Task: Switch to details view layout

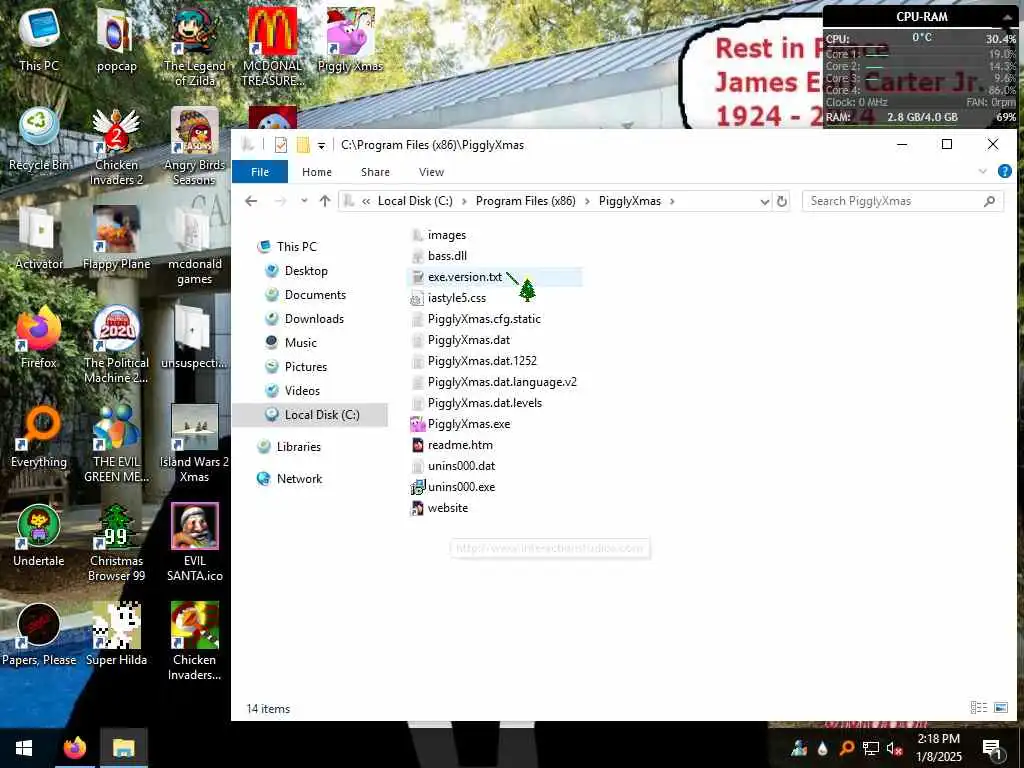Action: (x=978, y=708)
